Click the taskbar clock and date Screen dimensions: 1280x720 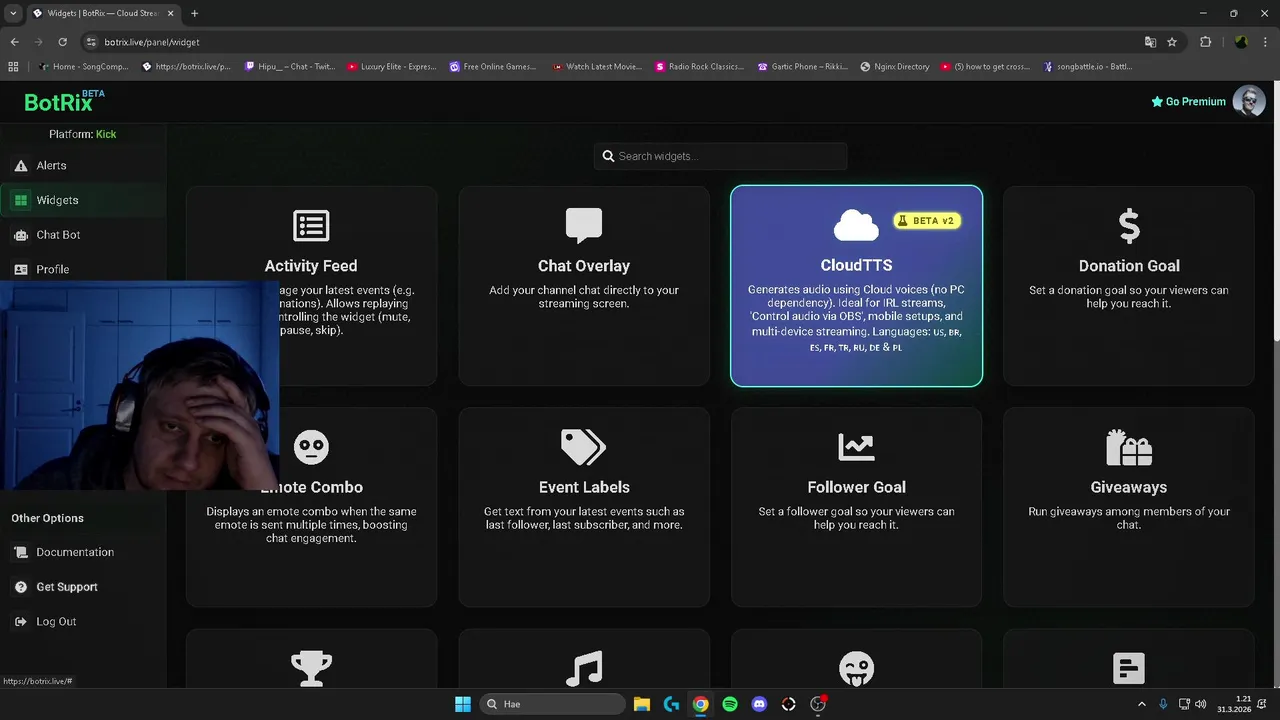(x=1234, y=704)
